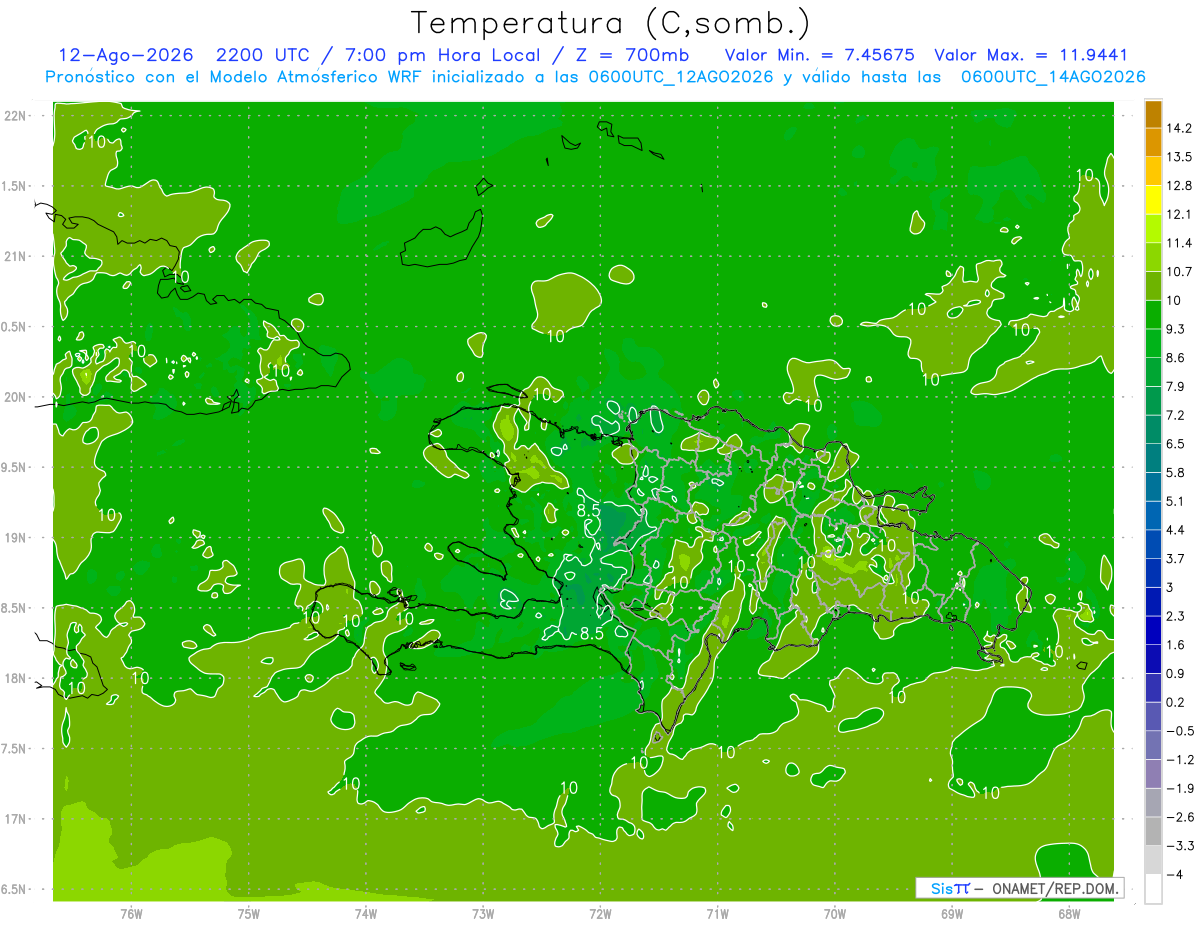Pick white swatch below the -4 label
Screen dimensions: 1200x927
[x=1153, y=888]
